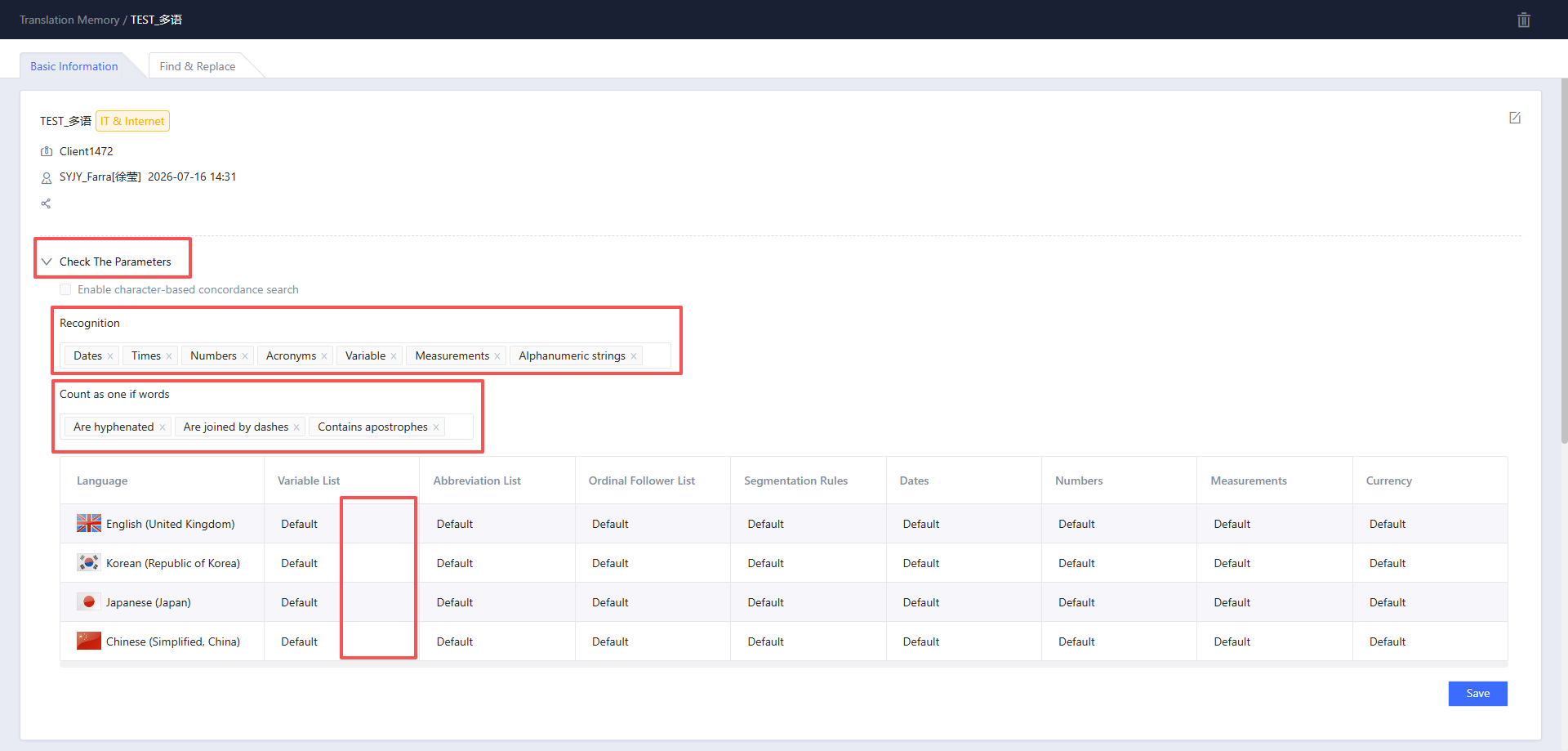This screenshot has width=1568, height=751.
Task: Remove the Times recognition tag
Action: click(x=169, y=356)
